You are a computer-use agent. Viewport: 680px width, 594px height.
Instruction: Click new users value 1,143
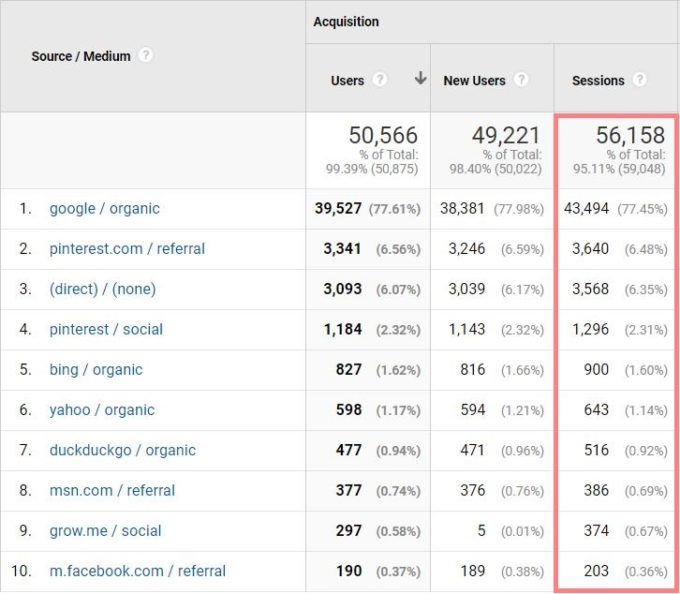click(x=467, y=330)
